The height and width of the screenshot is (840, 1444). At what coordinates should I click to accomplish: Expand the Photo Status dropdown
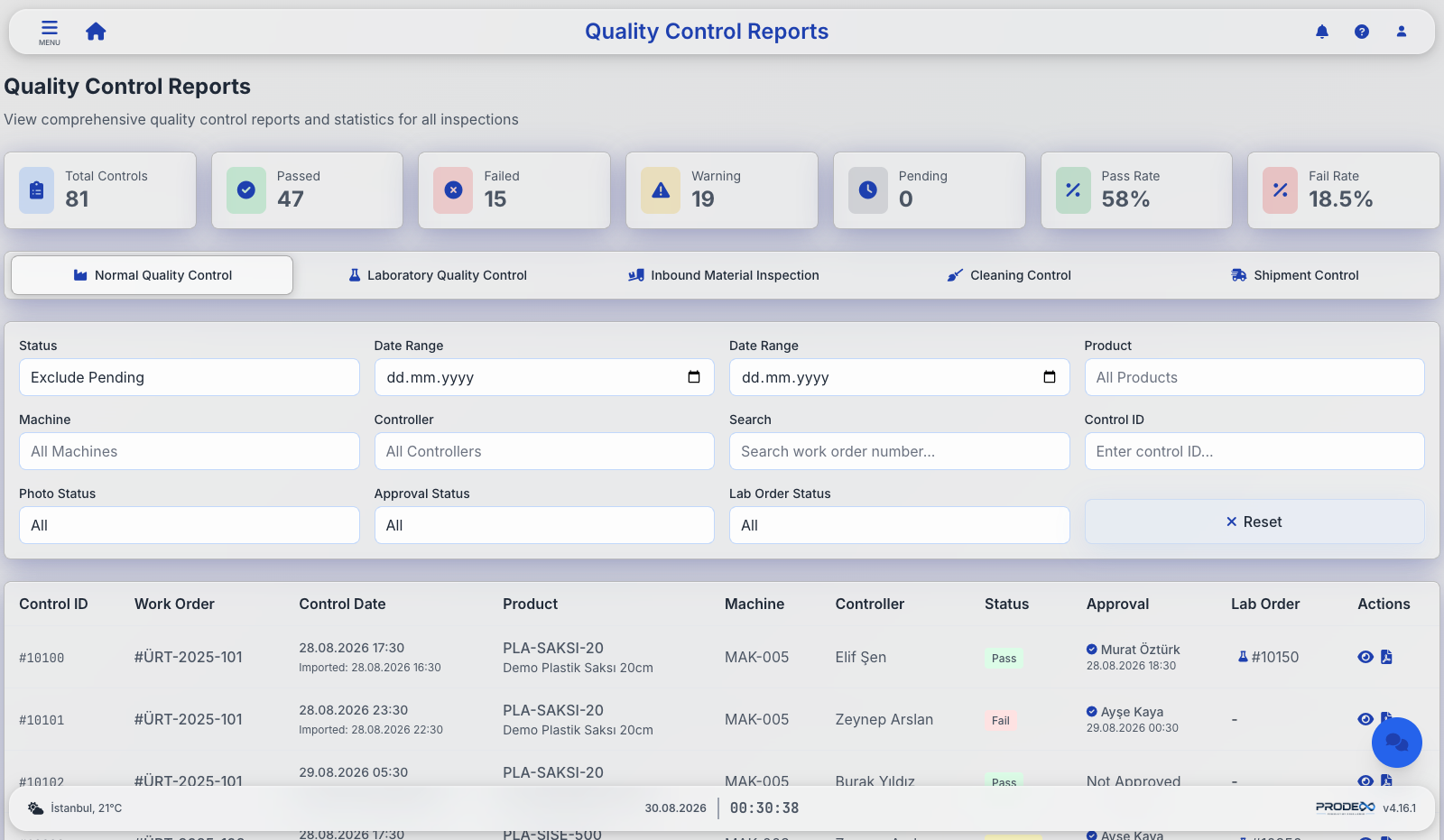(190, 525)
